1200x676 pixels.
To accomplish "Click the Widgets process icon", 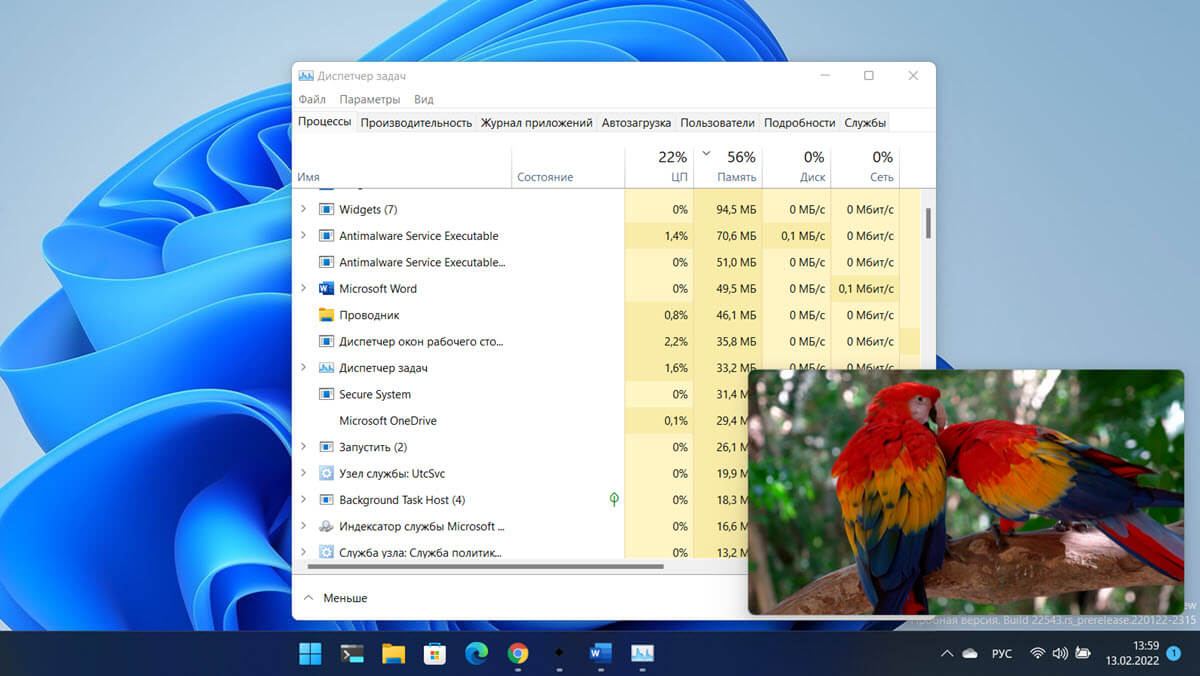I will coord(326,210).
